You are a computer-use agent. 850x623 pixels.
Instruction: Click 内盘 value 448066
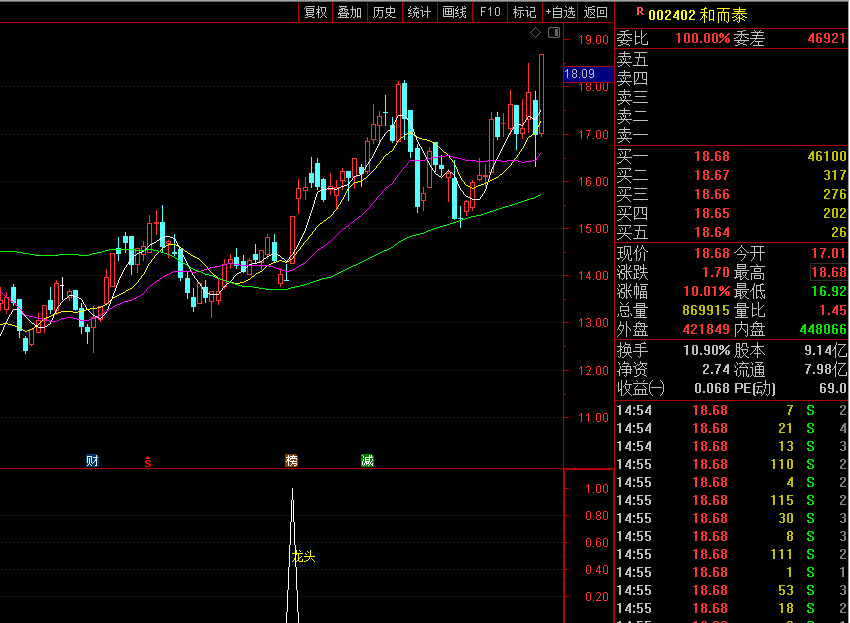point(823,330)
